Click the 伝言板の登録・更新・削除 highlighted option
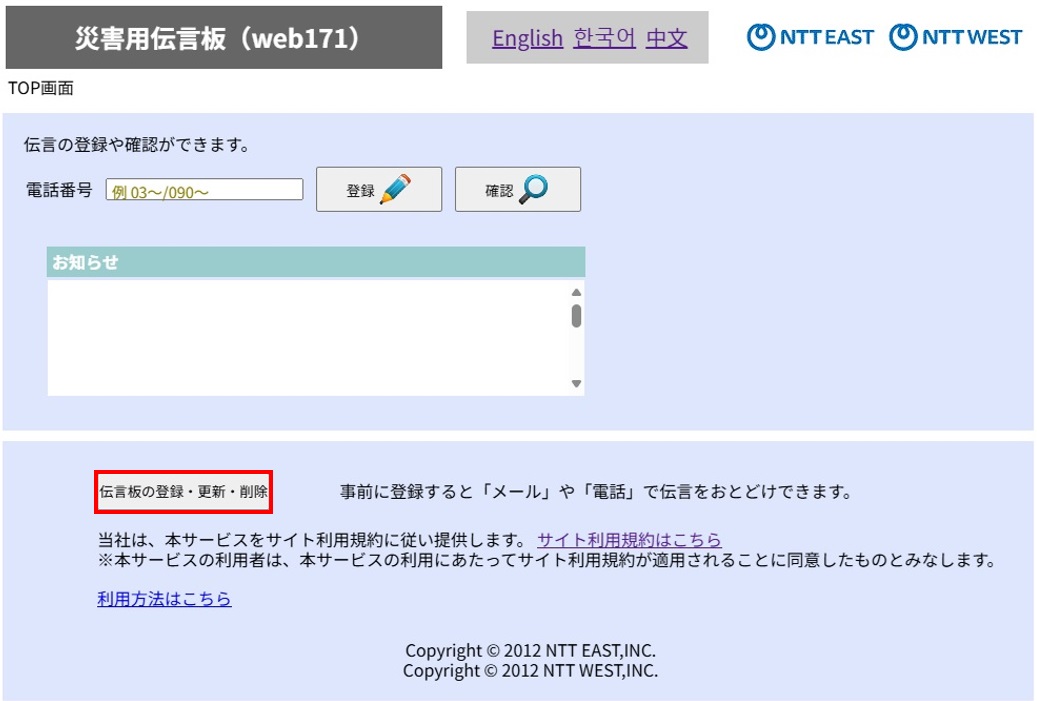The image size is (1037, 701). [183, 491]
